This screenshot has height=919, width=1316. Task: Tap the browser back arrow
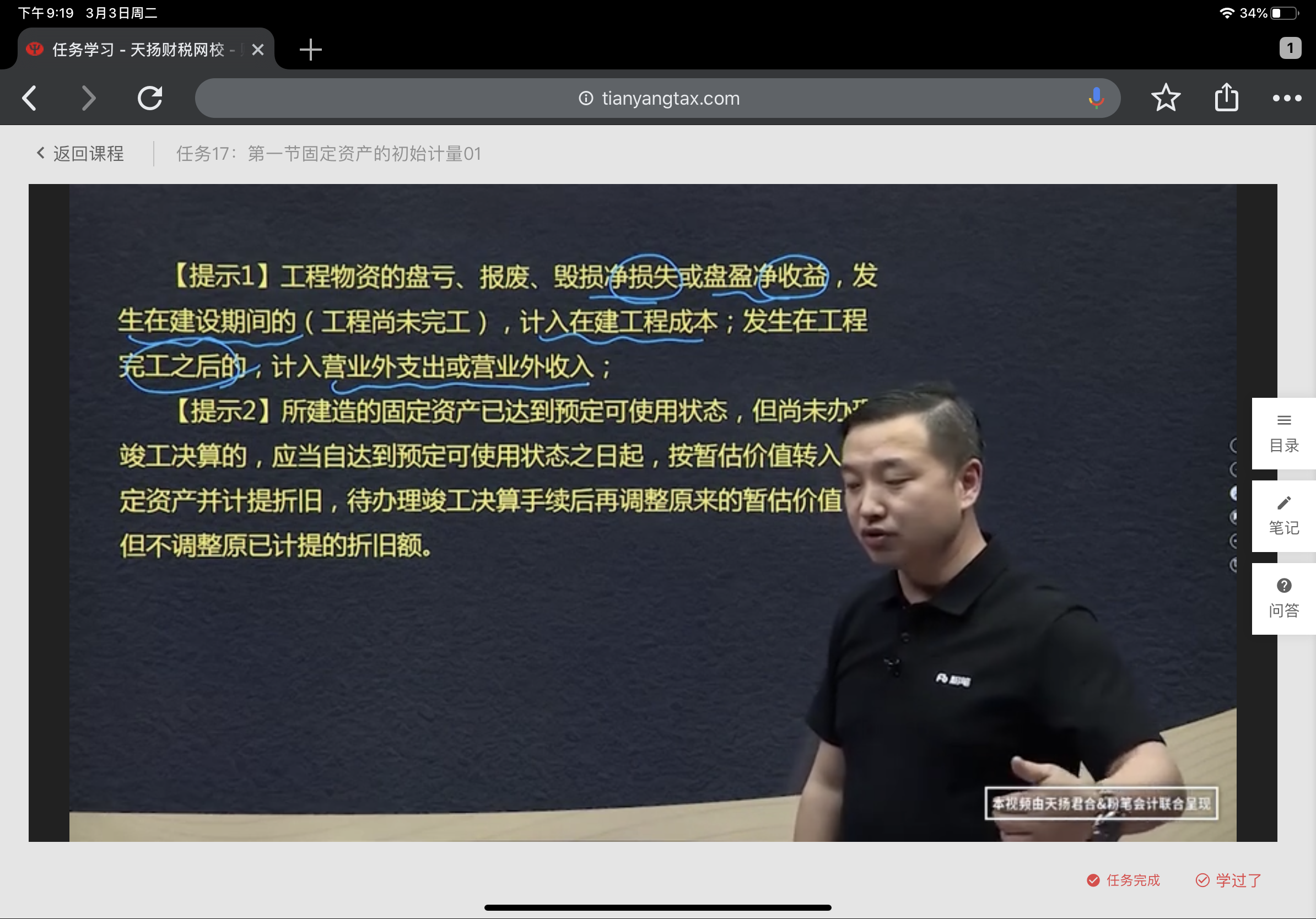pyautogui.click(x=30, y=98)
